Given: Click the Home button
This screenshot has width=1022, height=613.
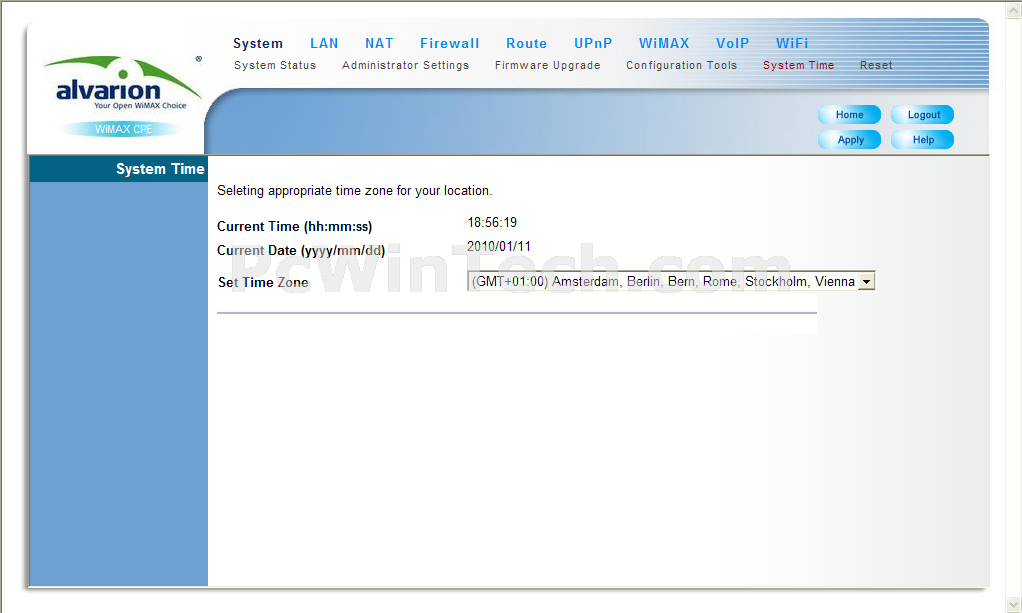Looking at the screenshot, I should [x=849, y=115].
